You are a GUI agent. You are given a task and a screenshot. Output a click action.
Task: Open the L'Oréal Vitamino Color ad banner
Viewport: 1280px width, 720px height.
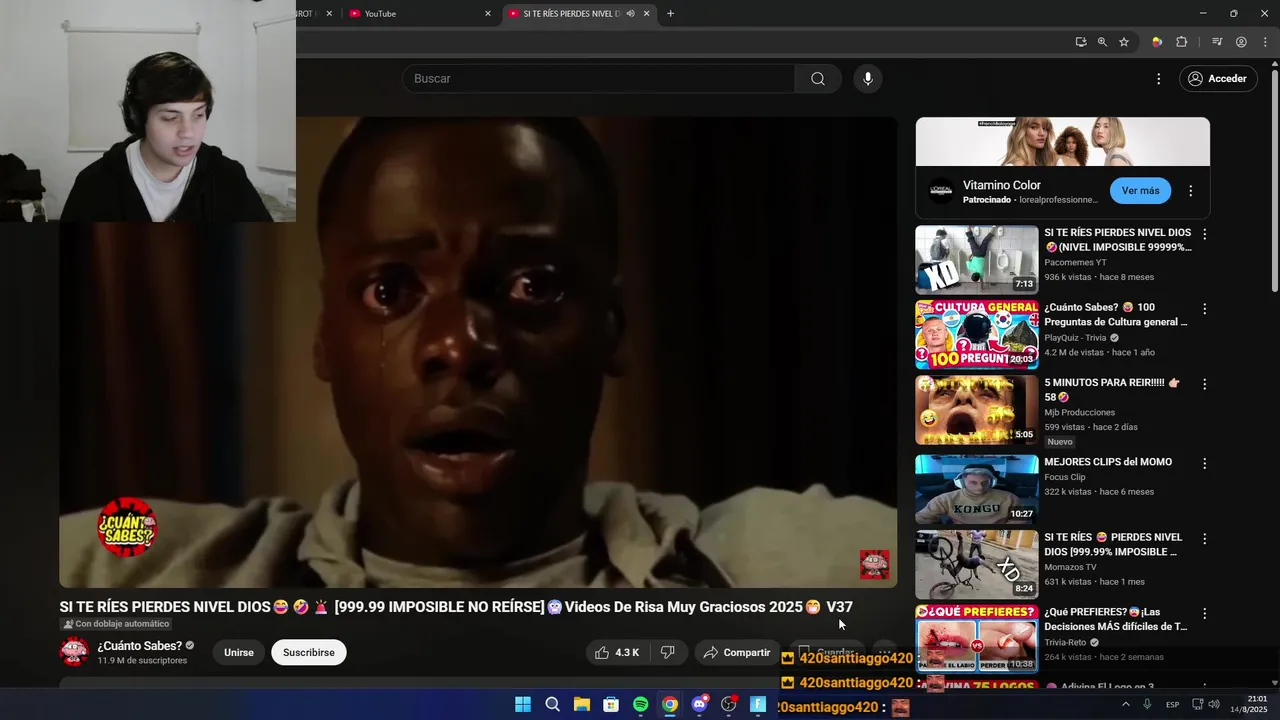1062,142
